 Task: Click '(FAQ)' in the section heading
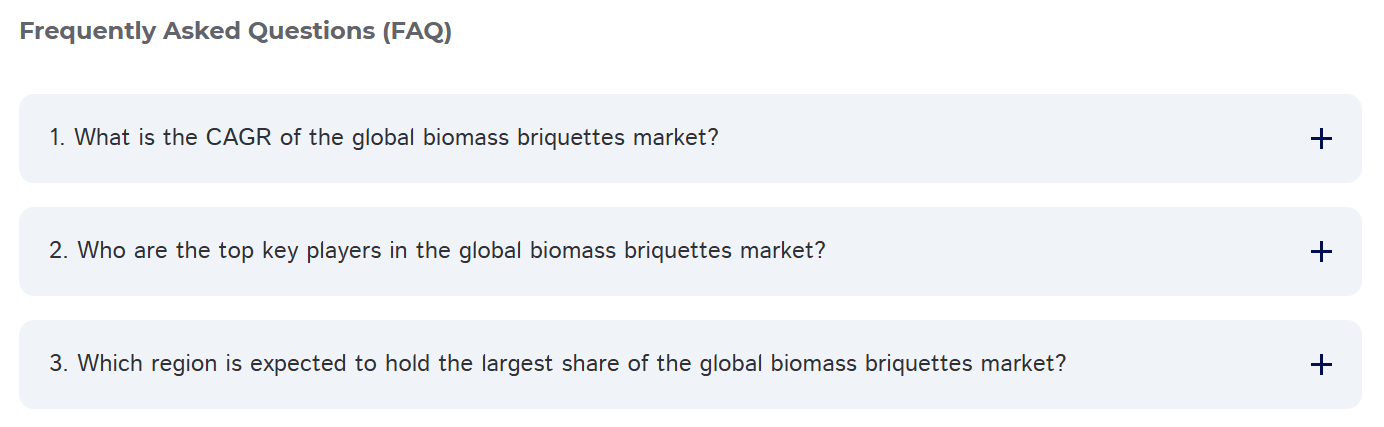pos(417,32)
